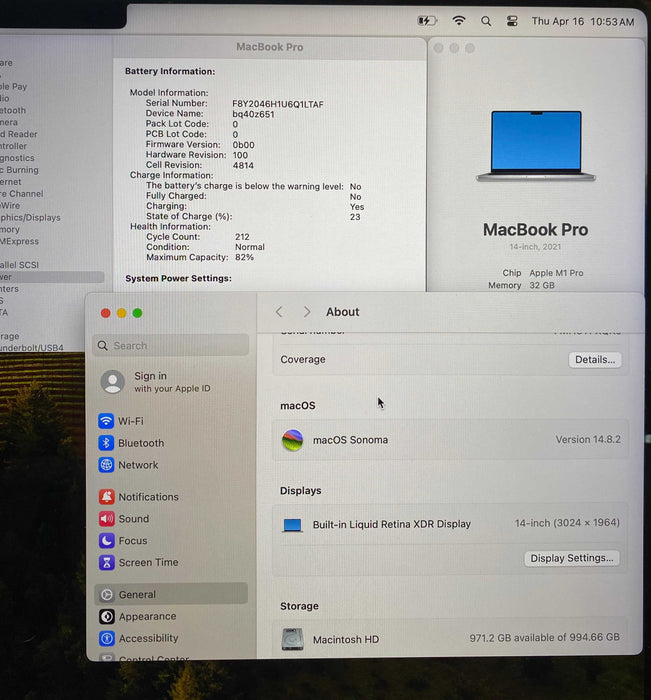Select Thunderbolt/USB4 in System Information sidebar
This screenshot has height=700, width=651.
pyautogui.click(x=32, y=347)
